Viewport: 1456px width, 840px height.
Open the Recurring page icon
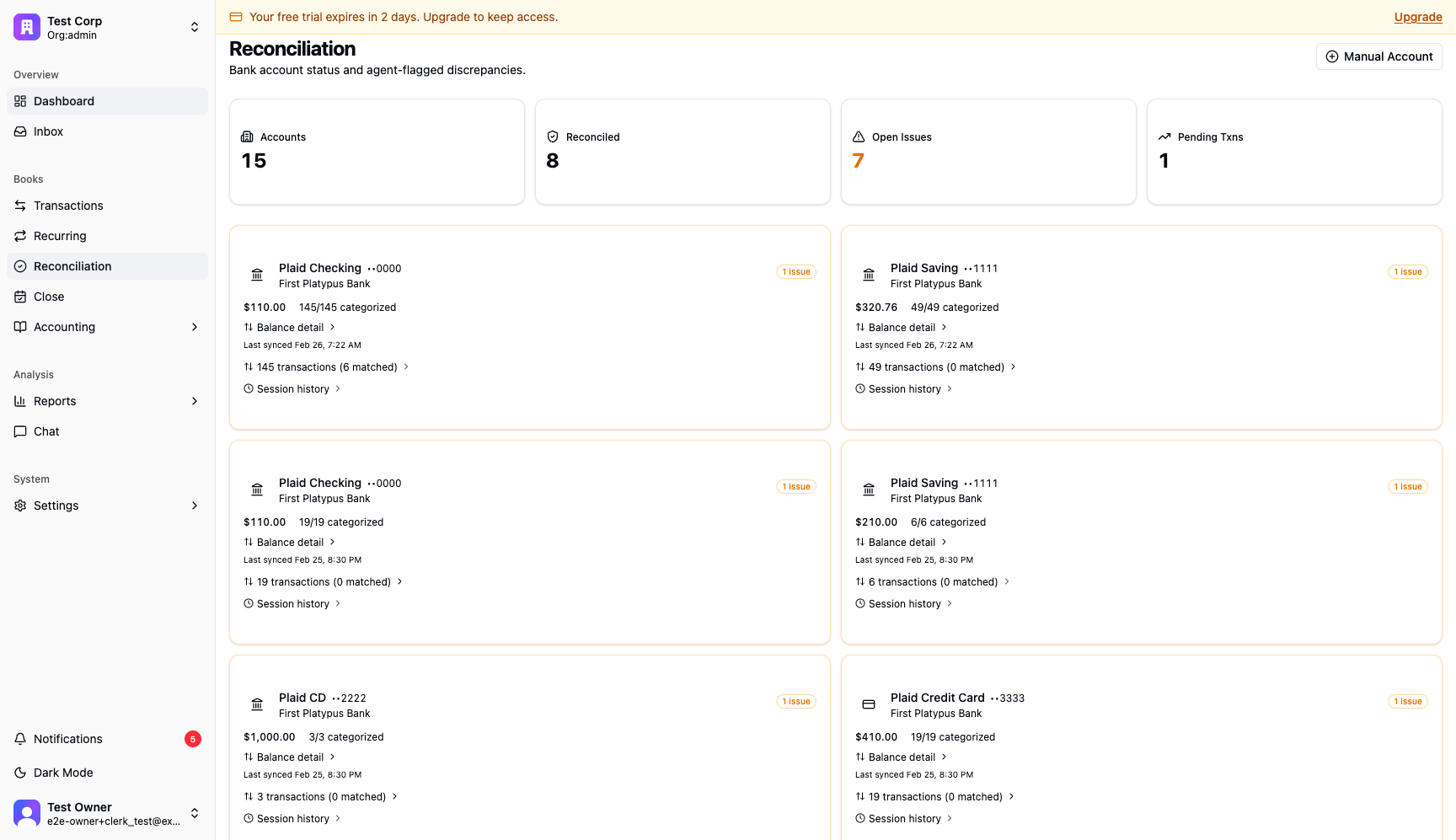[x=20, y=236]
